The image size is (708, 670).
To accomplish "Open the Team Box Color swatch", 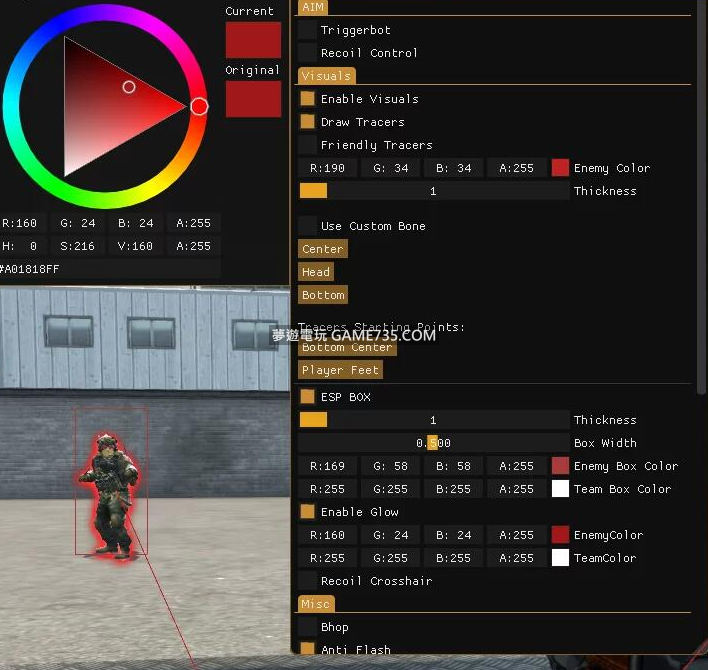I will pos(560,489).
